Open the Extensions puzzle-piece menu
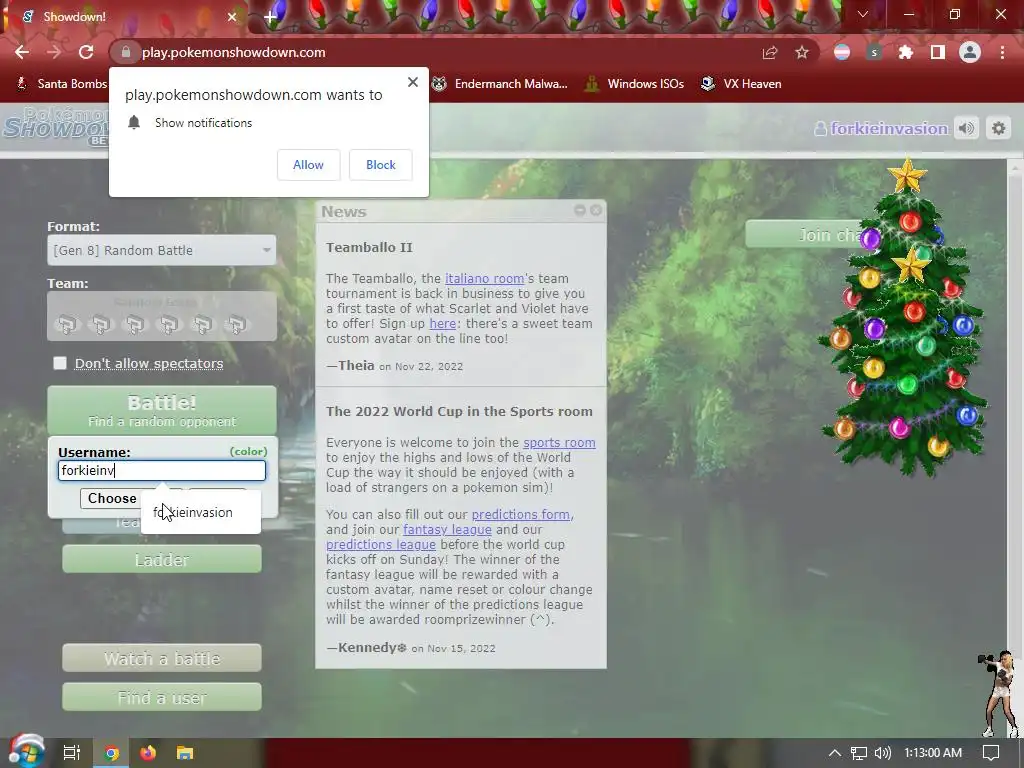 pos(906,52)
